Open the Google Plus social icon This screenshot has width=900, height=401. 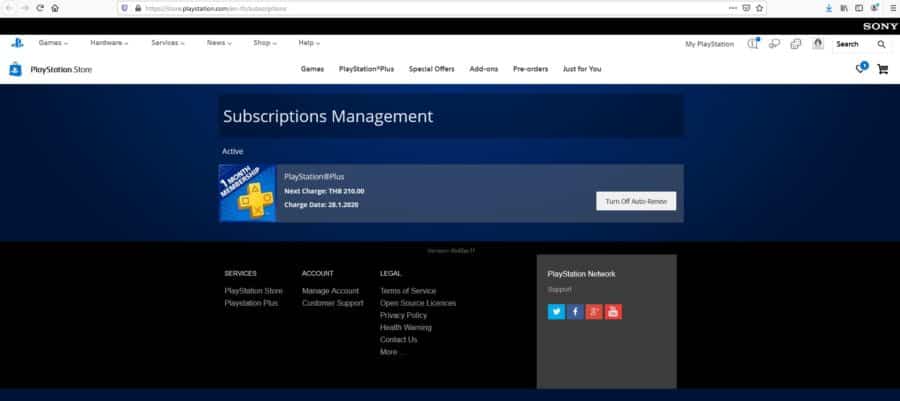point(594,311)
